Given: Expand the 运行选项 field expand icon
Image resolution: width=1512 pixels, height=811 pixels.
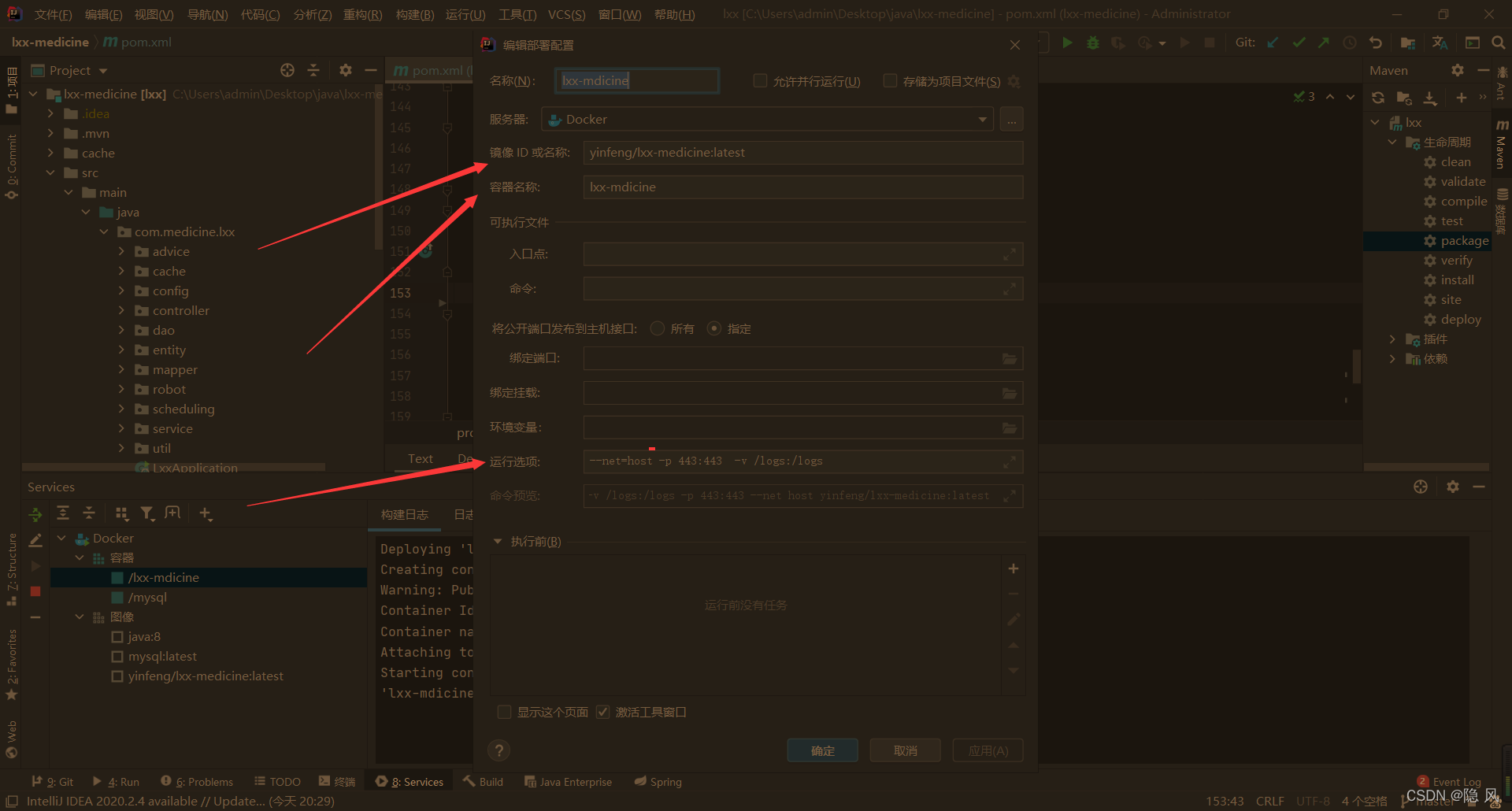Looking at the screenshot, I should pyautogui.click(x=1009, y=462).
